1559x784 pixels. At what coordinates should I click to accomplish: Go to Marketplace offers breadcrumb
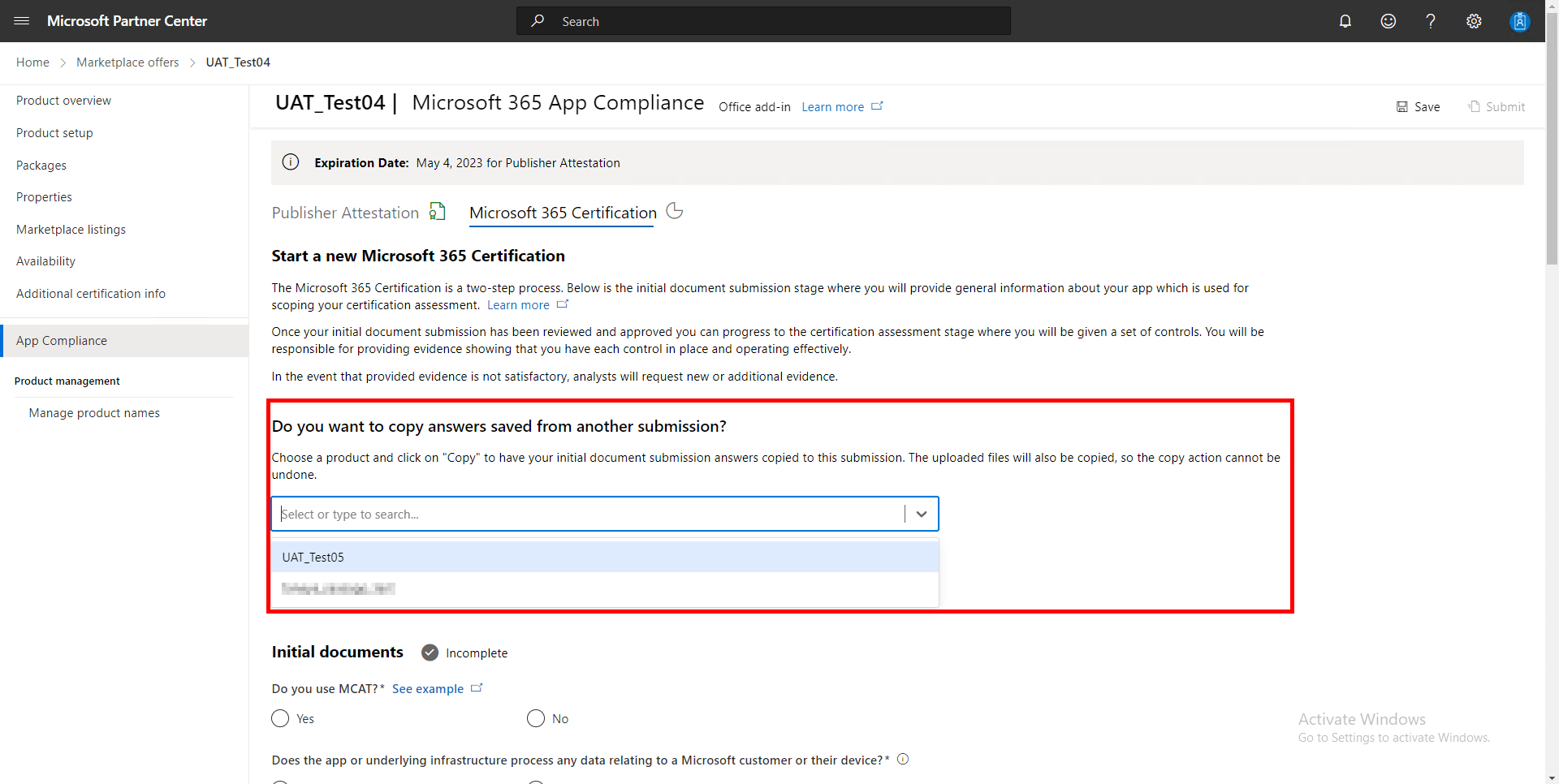pyautogui.click(x=127, y=62)
